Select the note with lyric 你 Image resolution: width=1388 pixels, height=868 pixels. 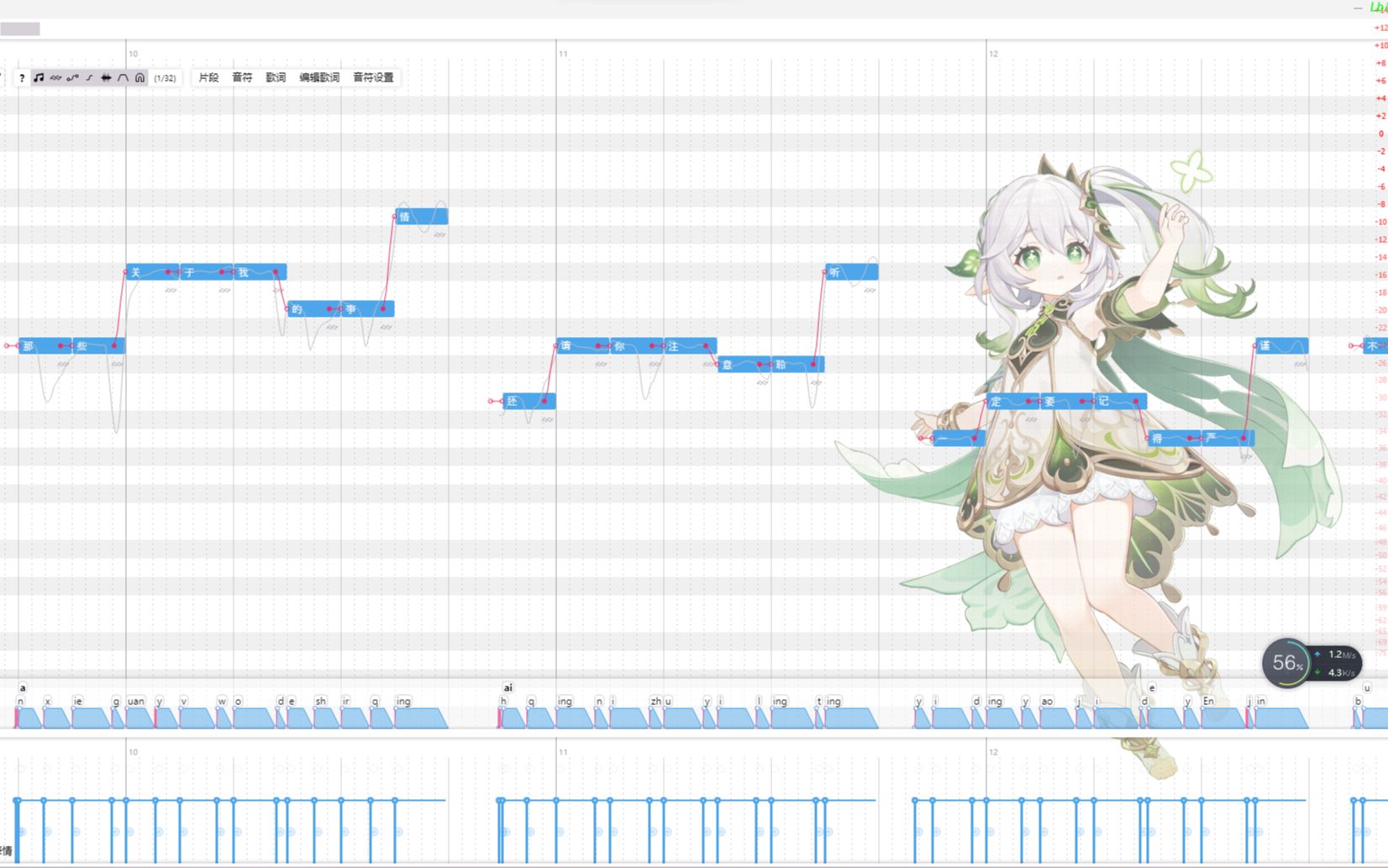(637, 345)
